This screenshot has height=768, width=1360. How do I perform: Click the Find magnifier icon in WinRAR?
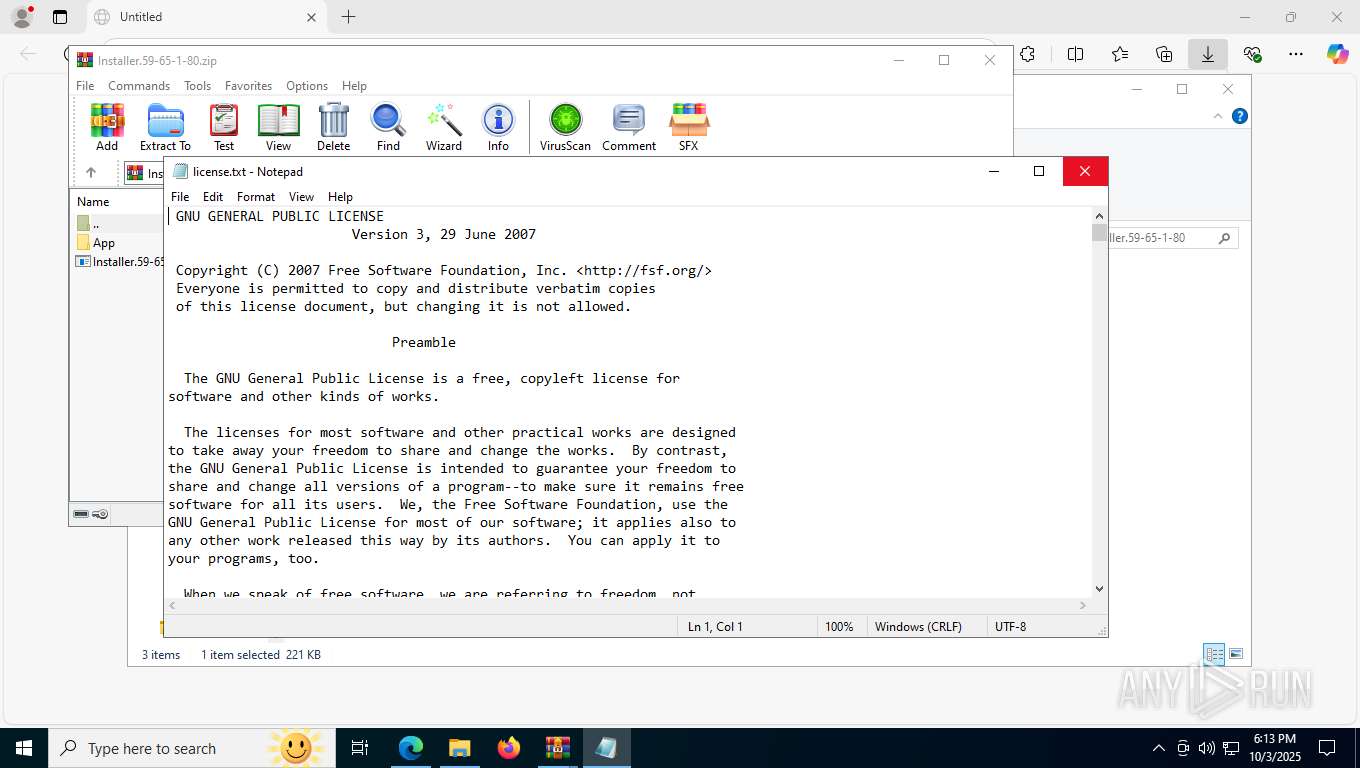tap(388, 127)
